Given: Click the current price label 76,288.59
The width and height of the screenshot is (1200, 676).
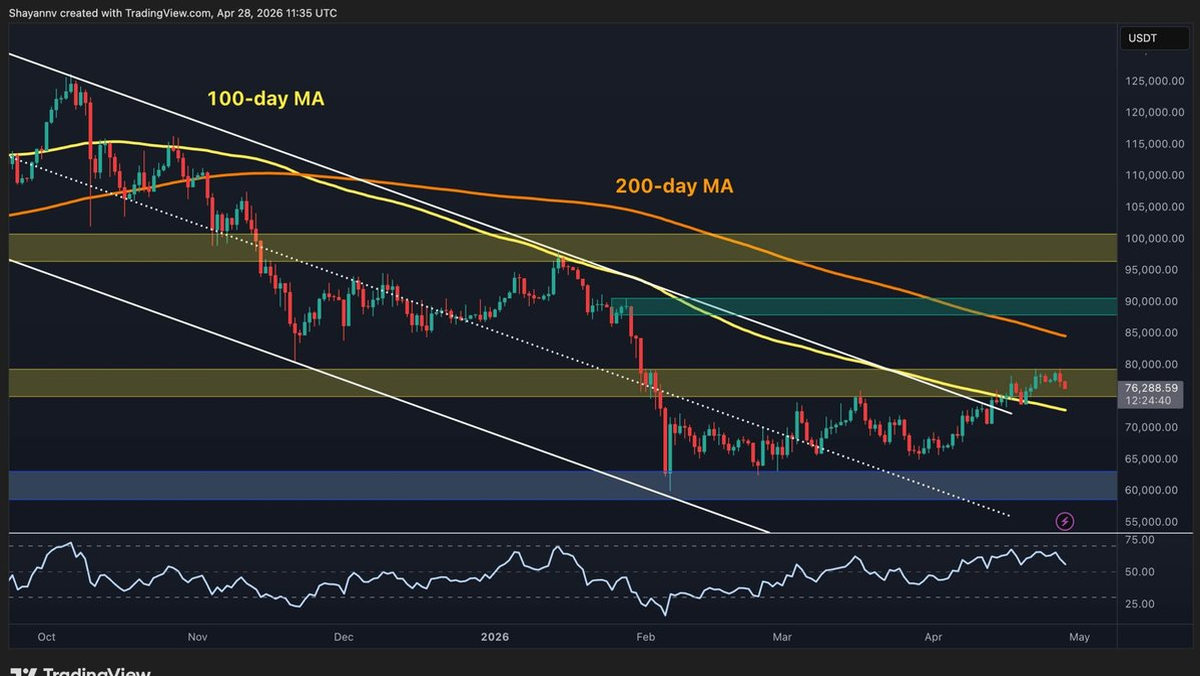Looking at the screenshot, I should tap(1153, 387).
